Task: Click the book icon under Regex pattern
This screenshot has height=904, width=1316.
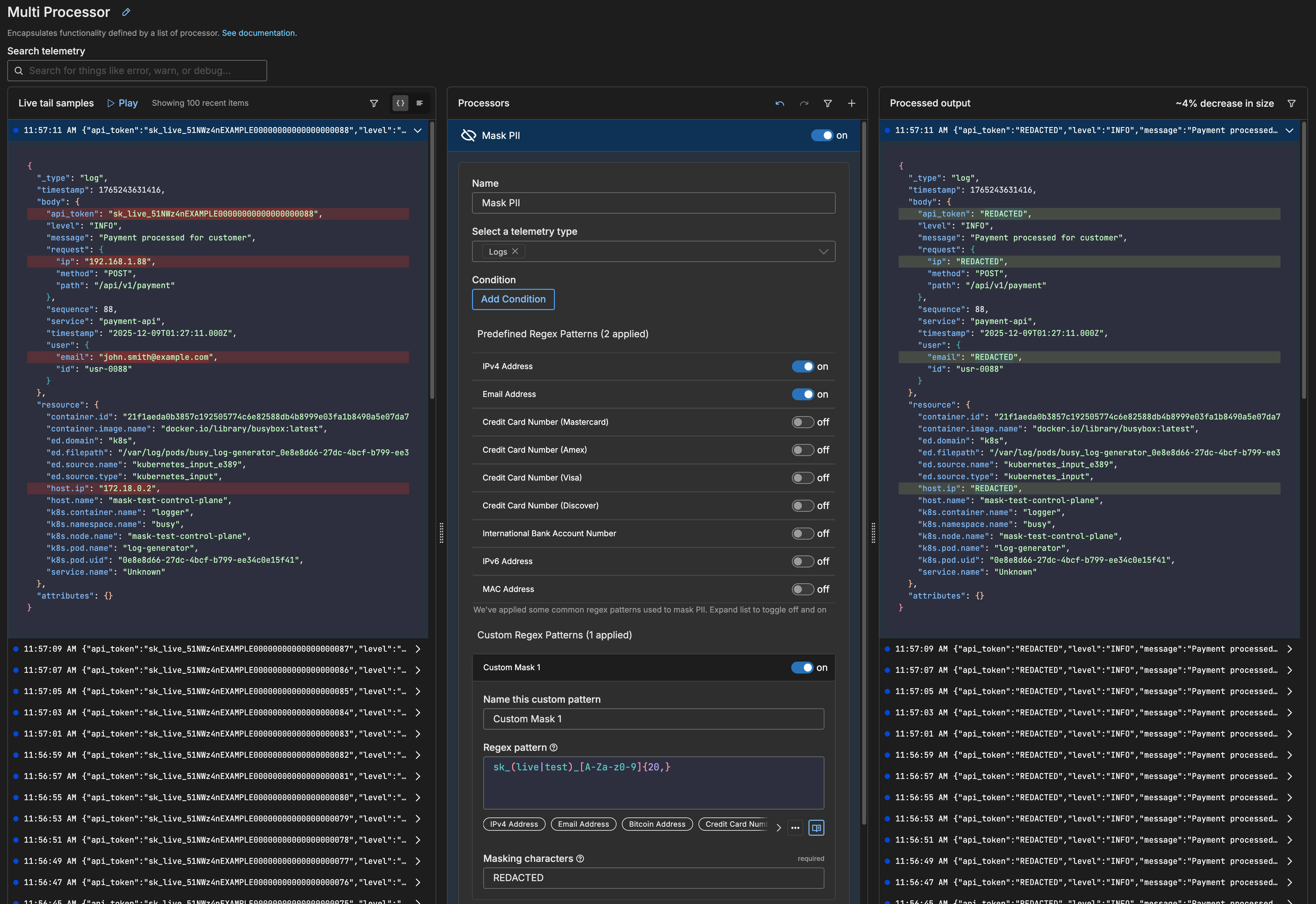Action: (x=816, y=827)
